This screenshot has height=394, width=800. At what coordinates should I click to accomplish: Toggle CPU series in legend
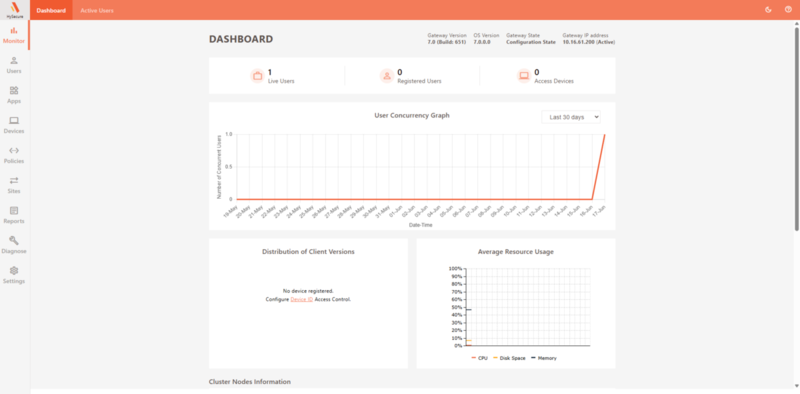(480, 358)
